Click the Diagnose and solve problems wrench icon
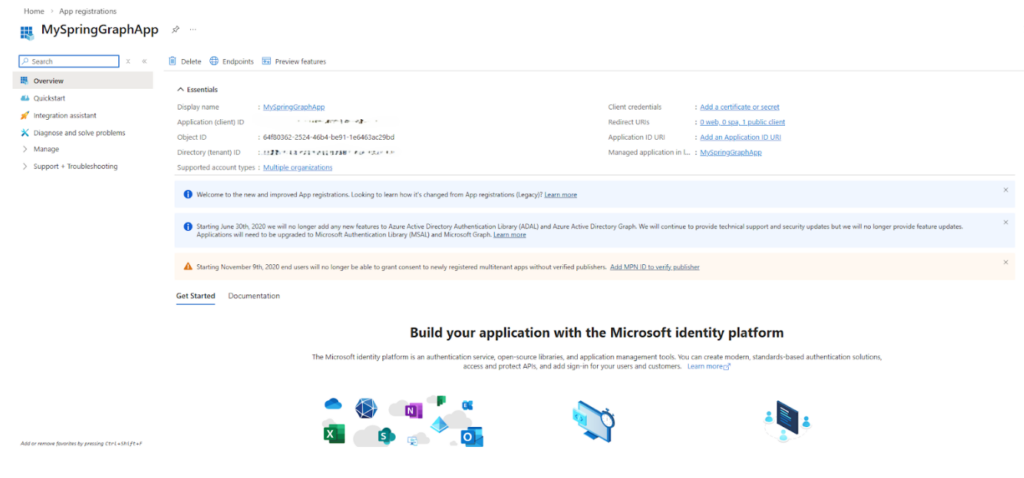This screenshot has width=1024, height=478. 25,133
